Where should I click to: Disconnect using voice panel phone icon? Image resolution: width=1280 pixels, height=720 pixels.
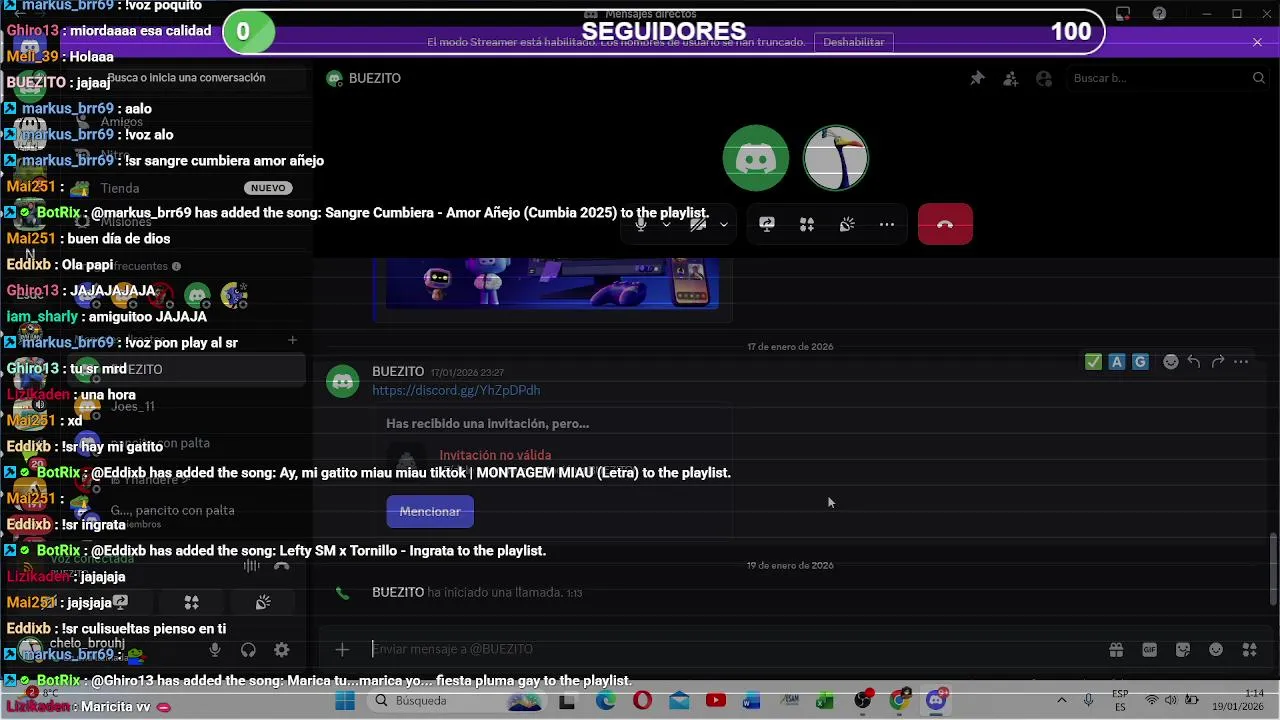coord(282,566)
